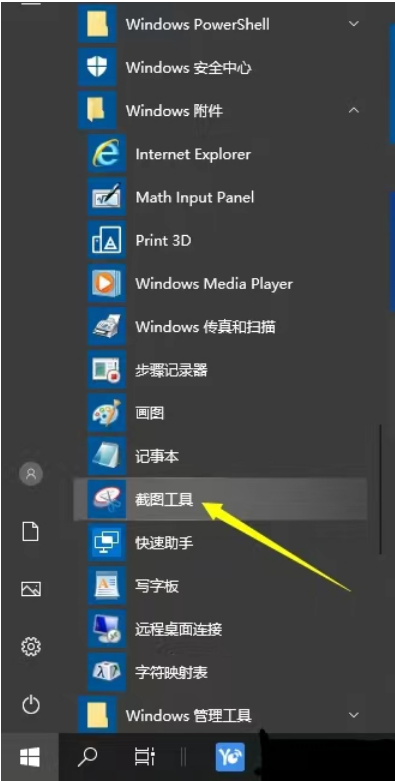
Task: Select the Windows Media Player label
Action: [x=214, y=284]
